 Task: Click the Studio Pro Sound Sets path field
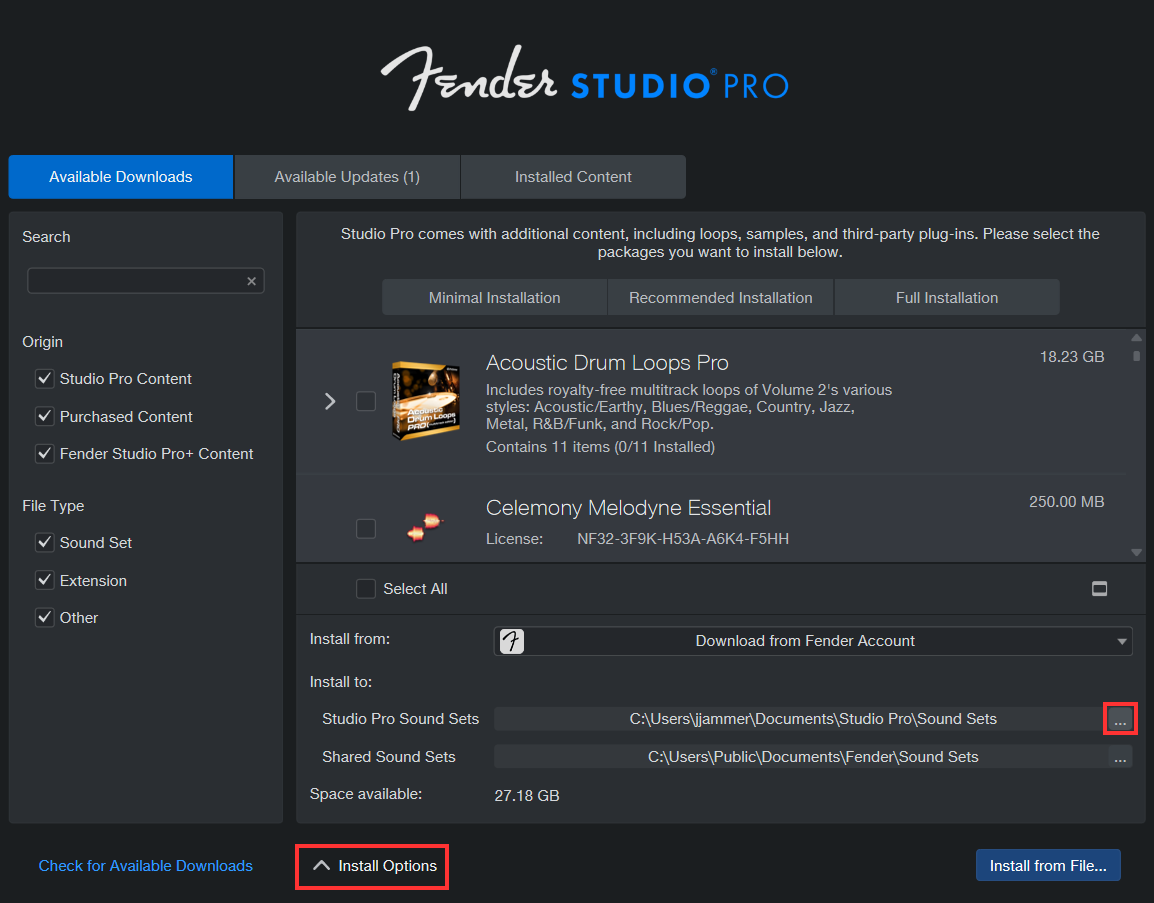click(x=801, y=719)
